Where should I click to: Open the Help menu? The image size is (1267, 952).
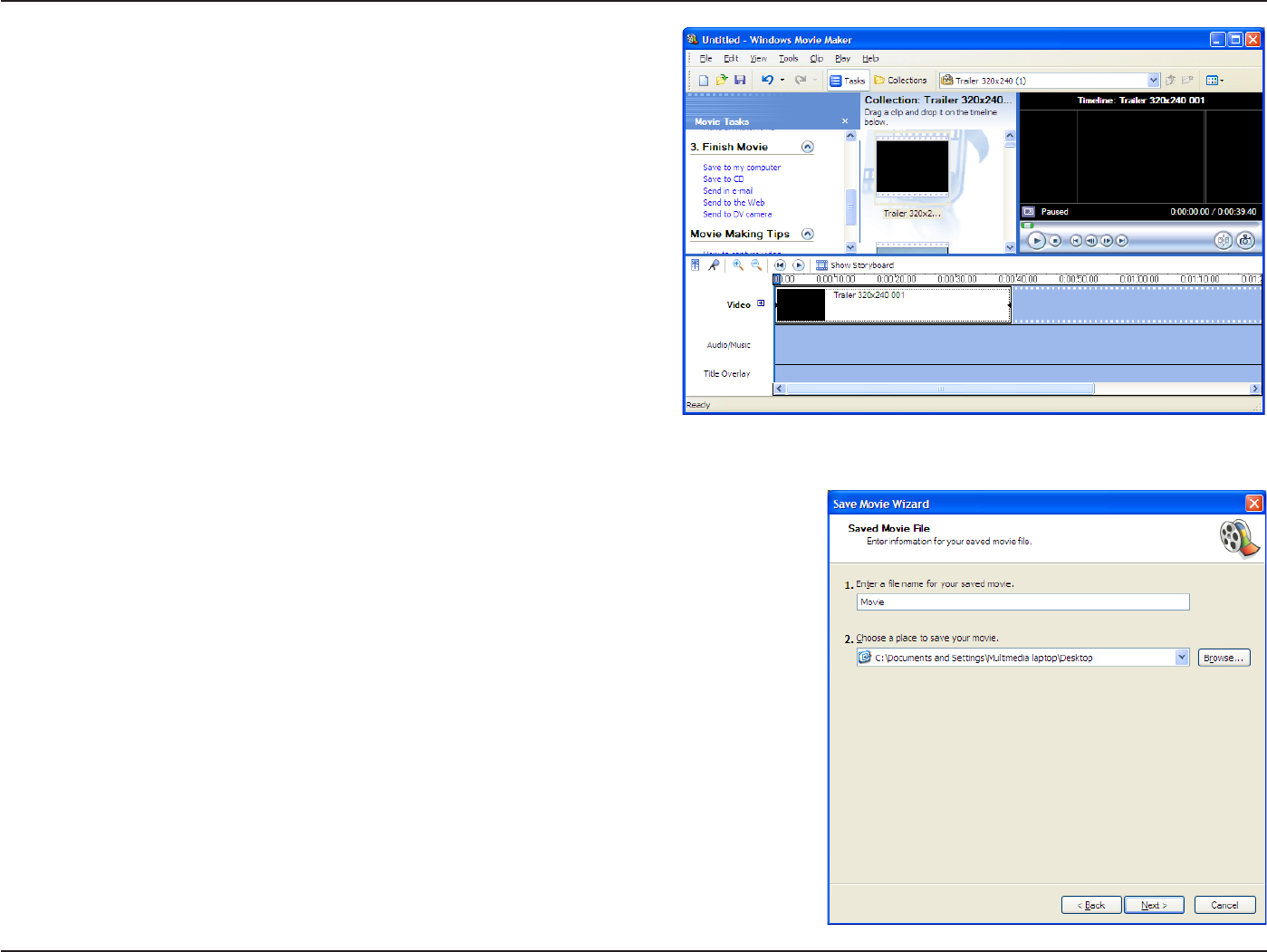pos(870,59)
